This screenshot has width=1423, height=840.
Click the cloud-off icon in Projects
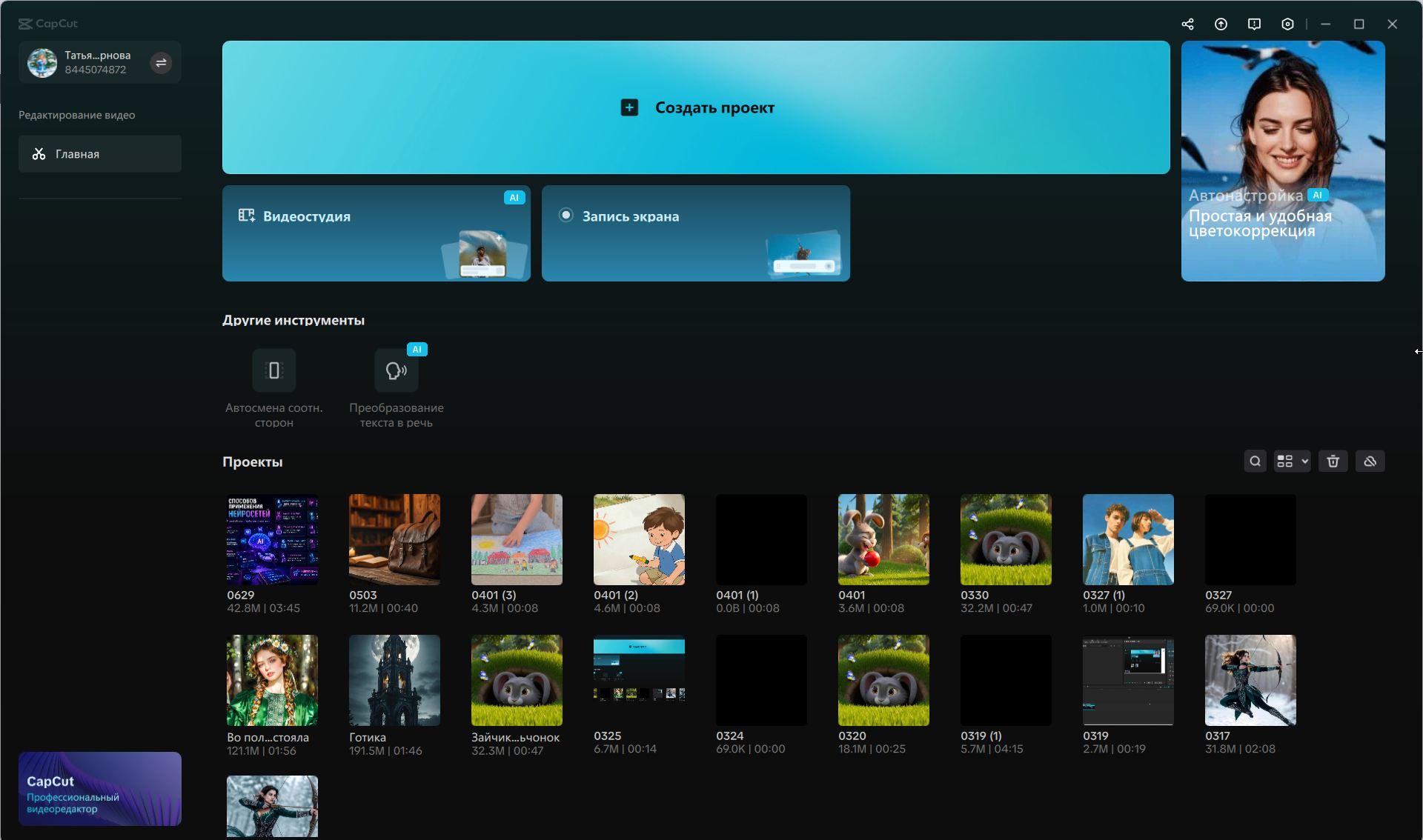click(x=1370, y=461)
